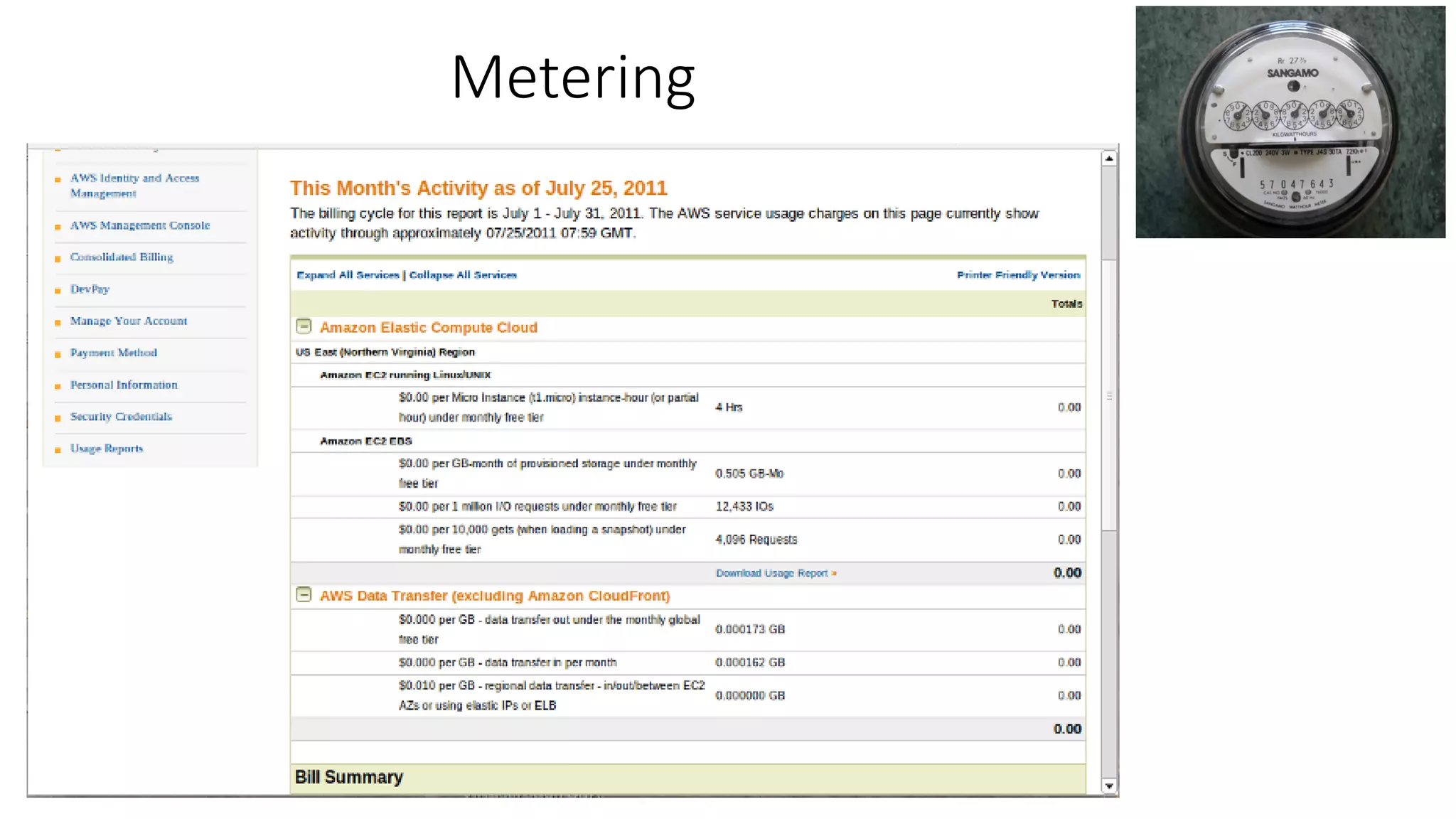The height and width of the screenshot is (819, 1456).
Task: Click the Data Transfer section total 0.00
Action: tap(1067, 729)
